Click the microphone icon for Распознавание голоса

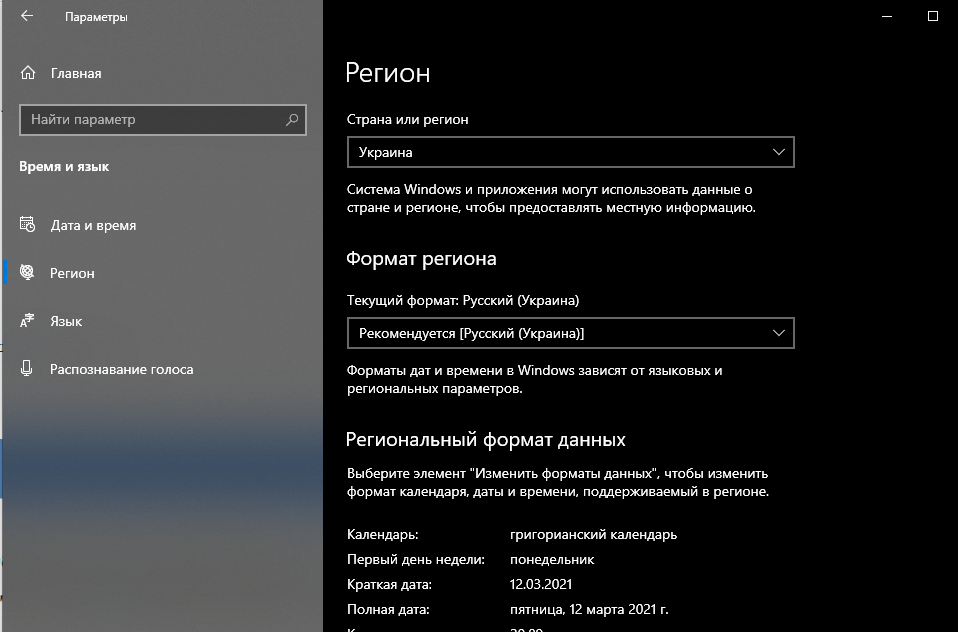click(x=28, y=369)
